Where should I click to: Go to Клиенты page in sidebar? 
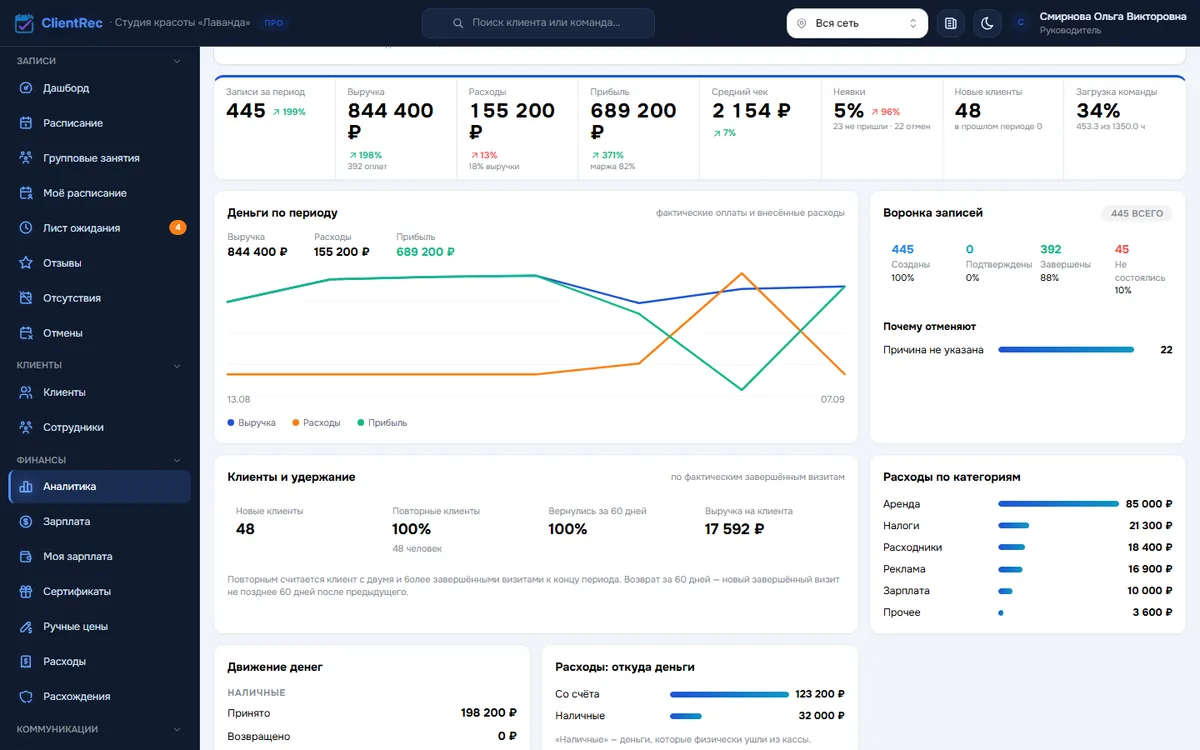click(x=99, y=392)
